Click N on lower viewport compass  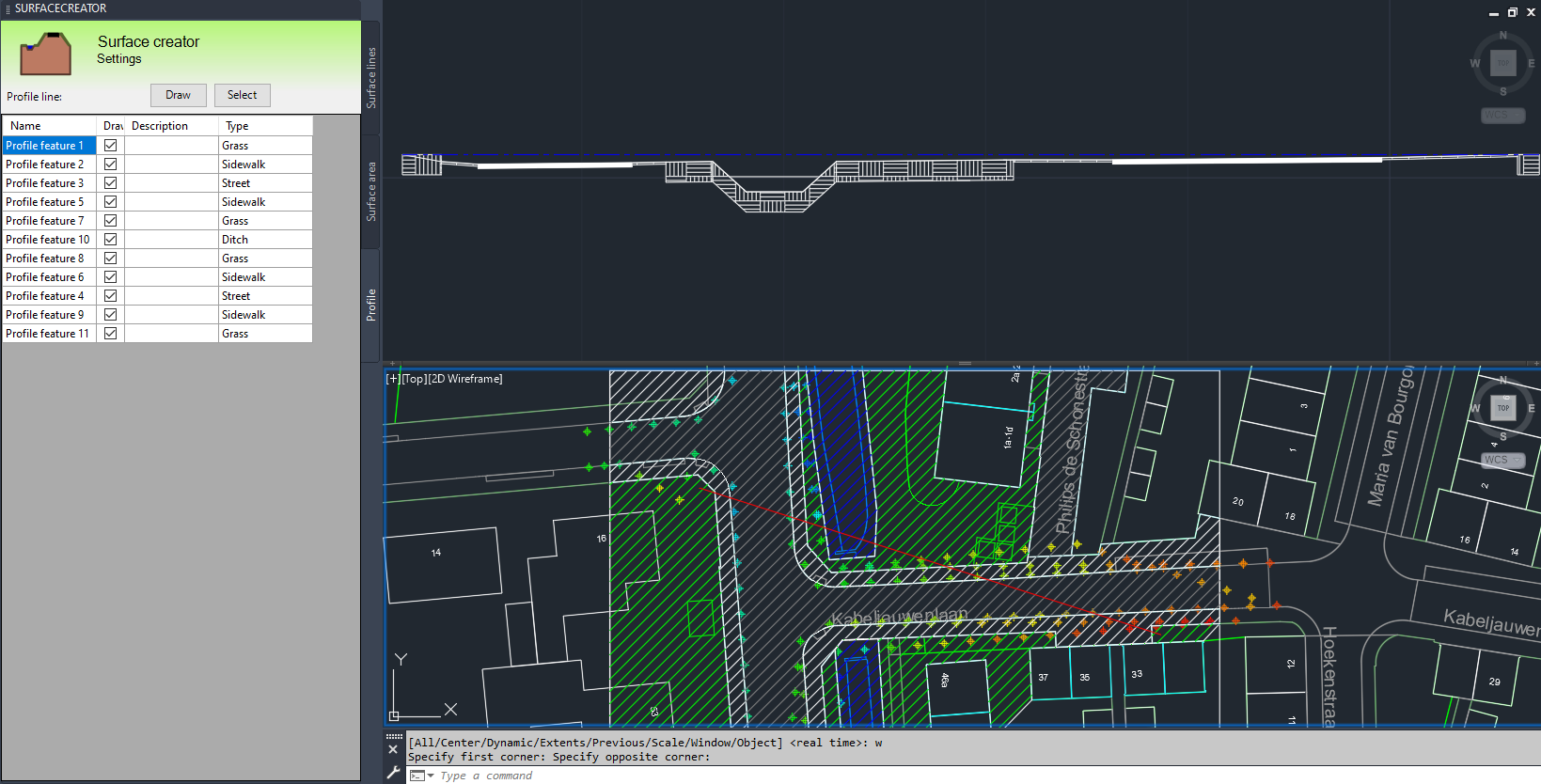pos(1503,380)
